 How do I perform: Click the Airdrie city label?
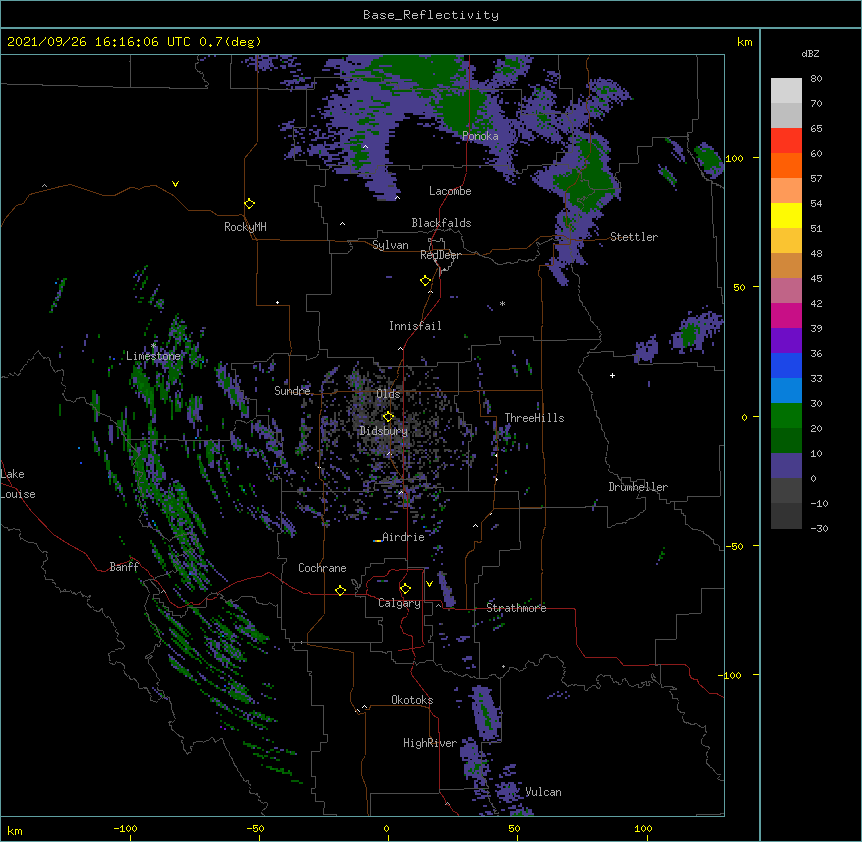tap(403, 537)
